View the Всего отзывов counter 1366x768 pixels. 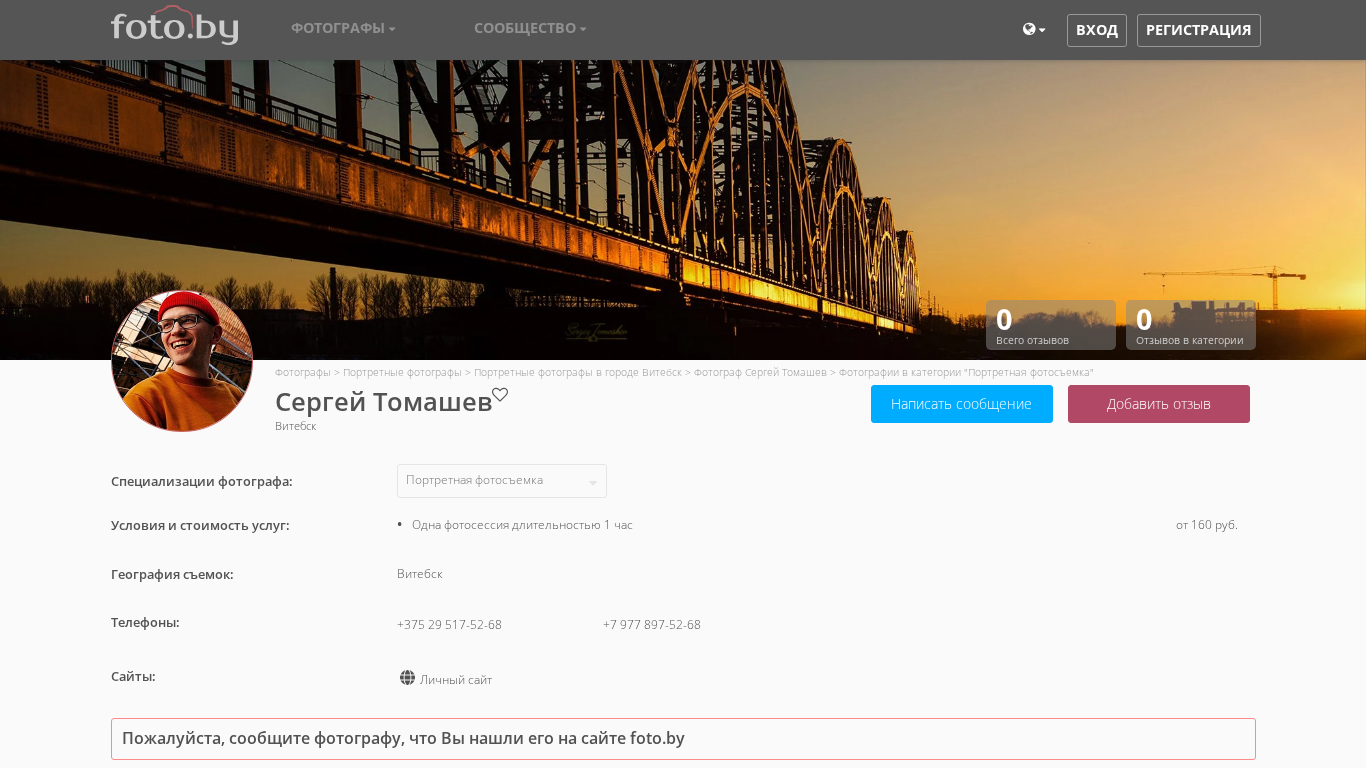(x=1050, y=325)
